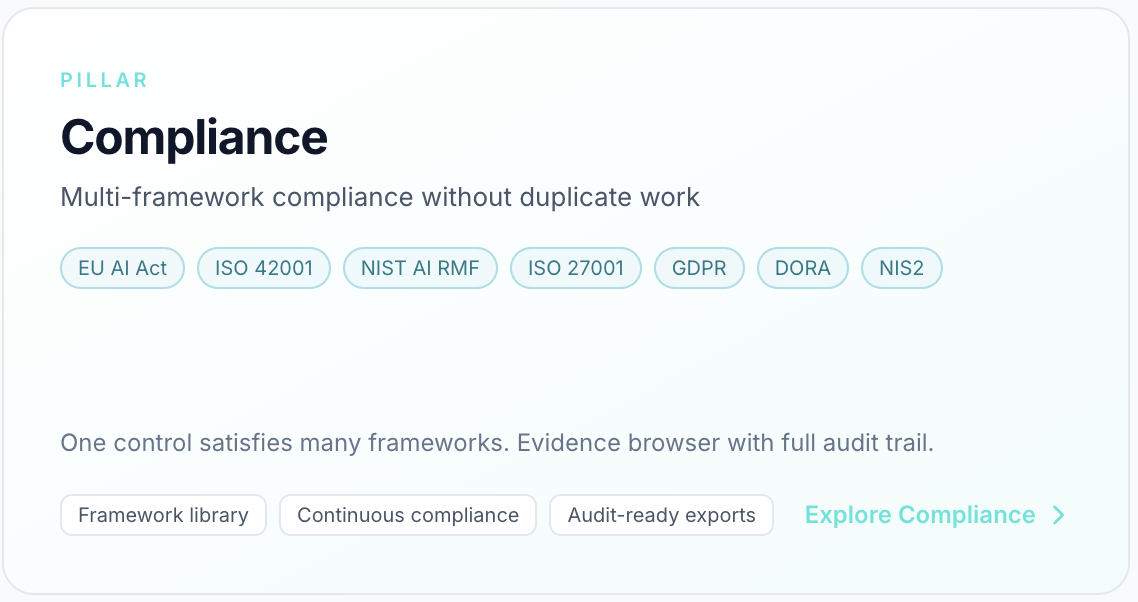This screenshot has height=602, width=1138.
Task: Open the Framework library tag
Action: point(163,515)
